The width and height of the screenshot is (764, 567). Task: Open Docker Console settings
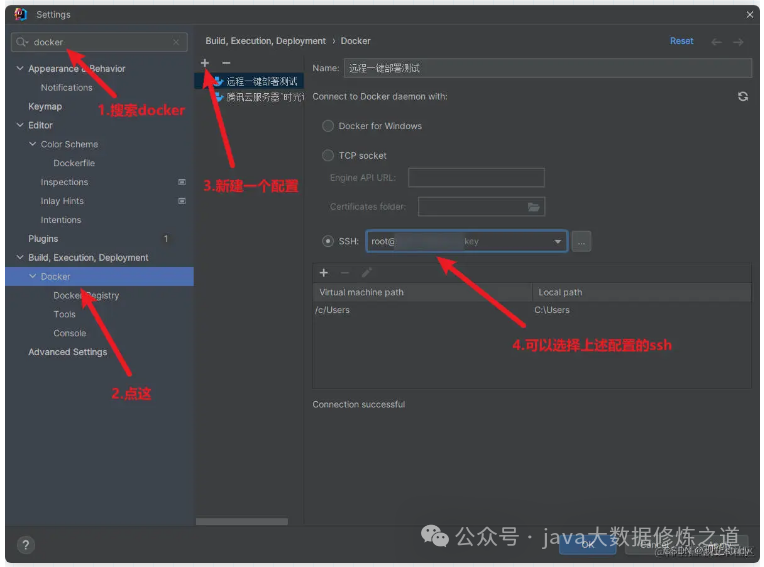point(70,334)
